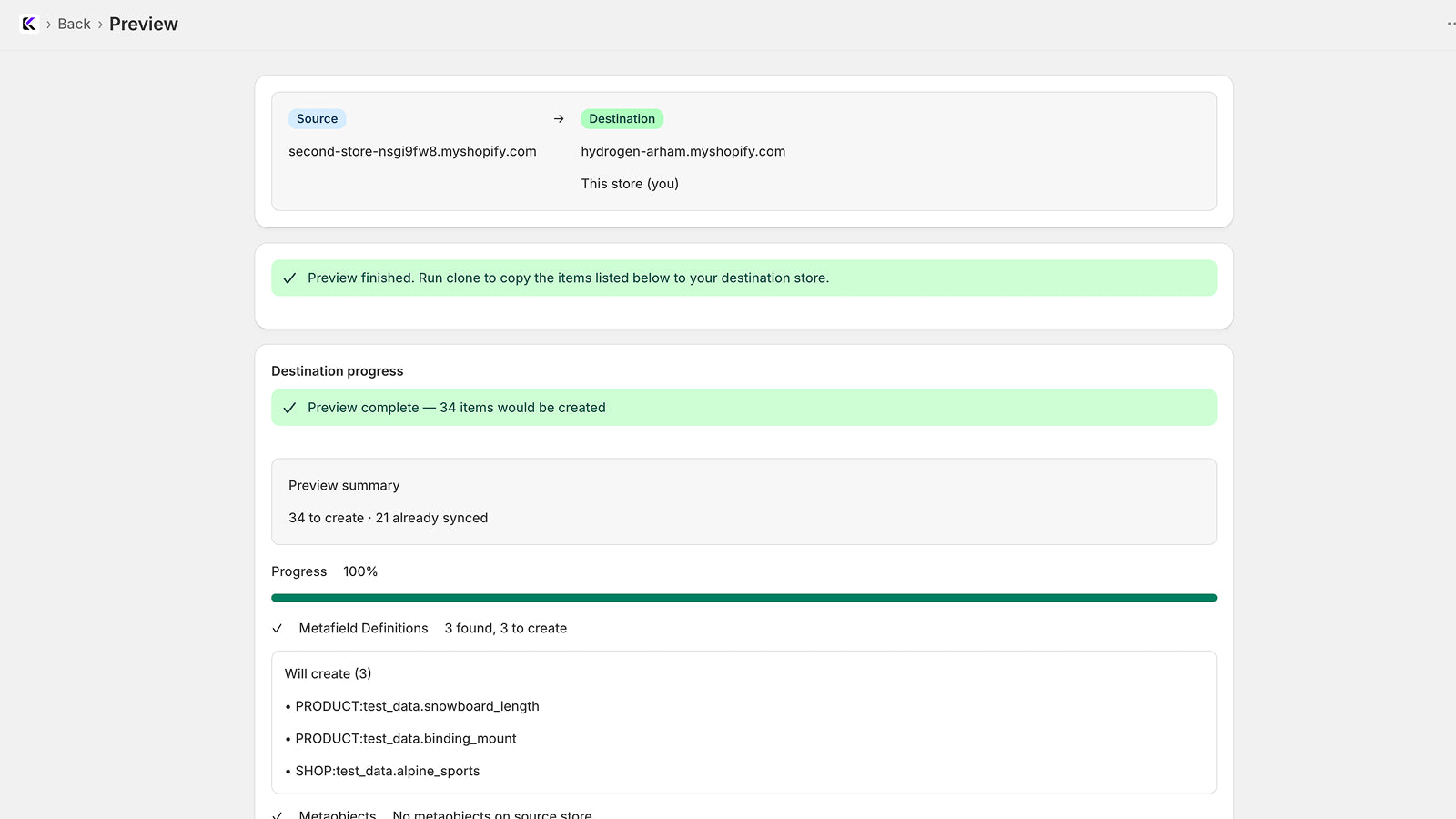Click checkmark next to Metafield Definitions
Viewport: 1456px width, 819px height.
[278, 629]
